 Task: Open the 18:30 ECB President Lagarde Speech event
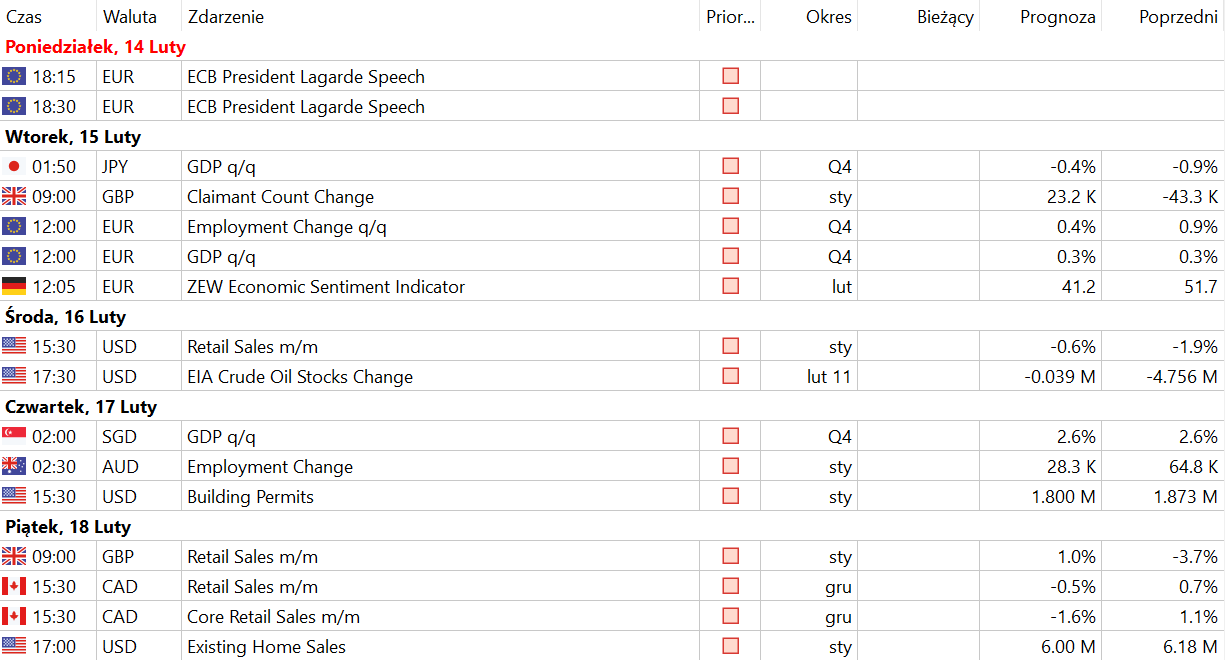(306, 107)
